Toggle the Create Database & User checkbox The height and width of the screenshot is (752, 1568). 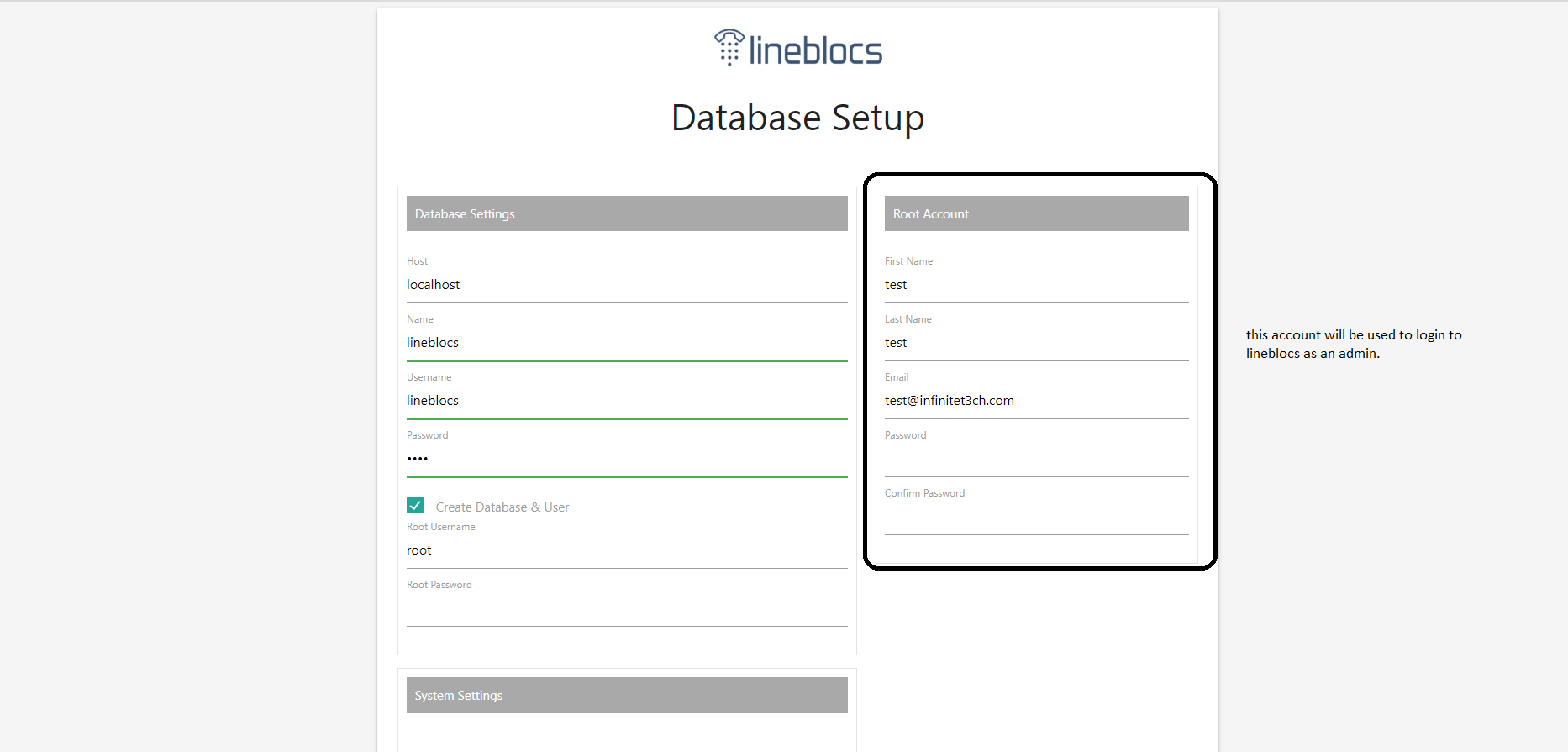(415, 505)
